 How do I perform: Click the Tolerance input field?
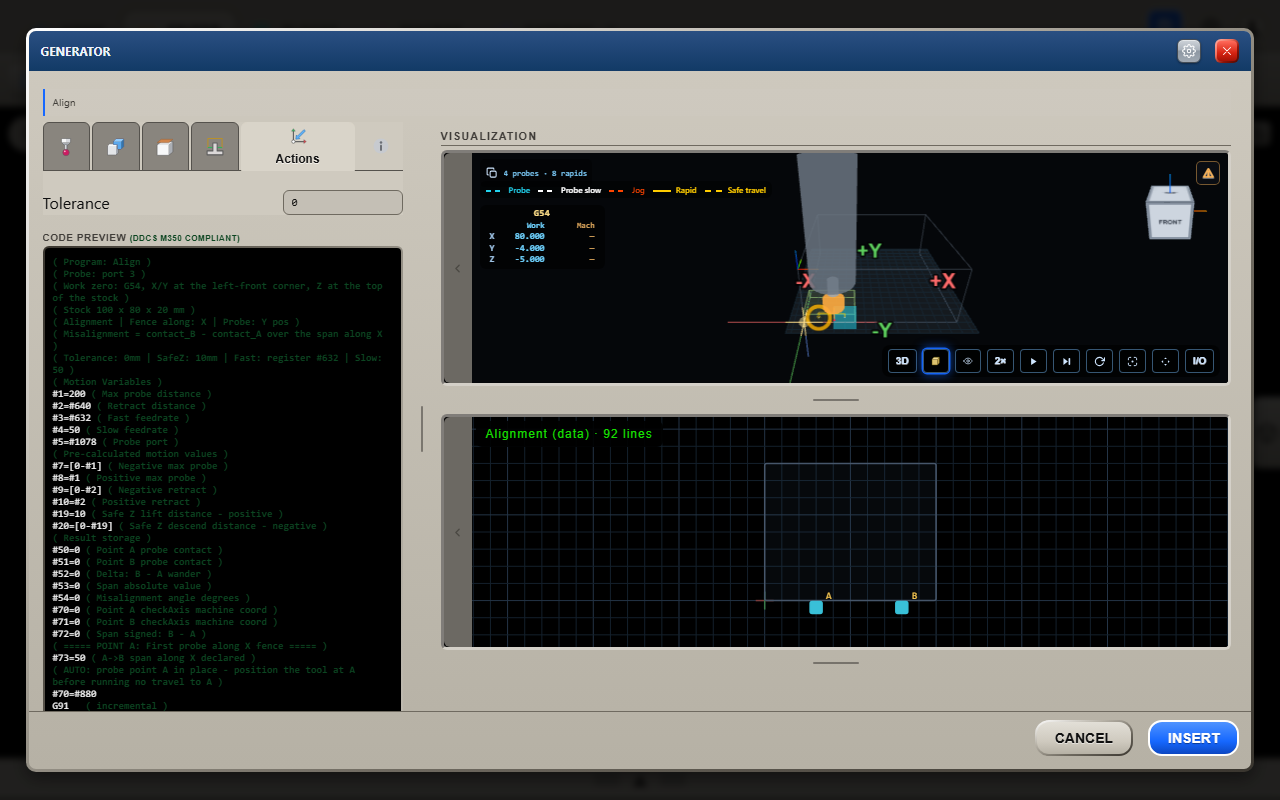click(343, 203)
